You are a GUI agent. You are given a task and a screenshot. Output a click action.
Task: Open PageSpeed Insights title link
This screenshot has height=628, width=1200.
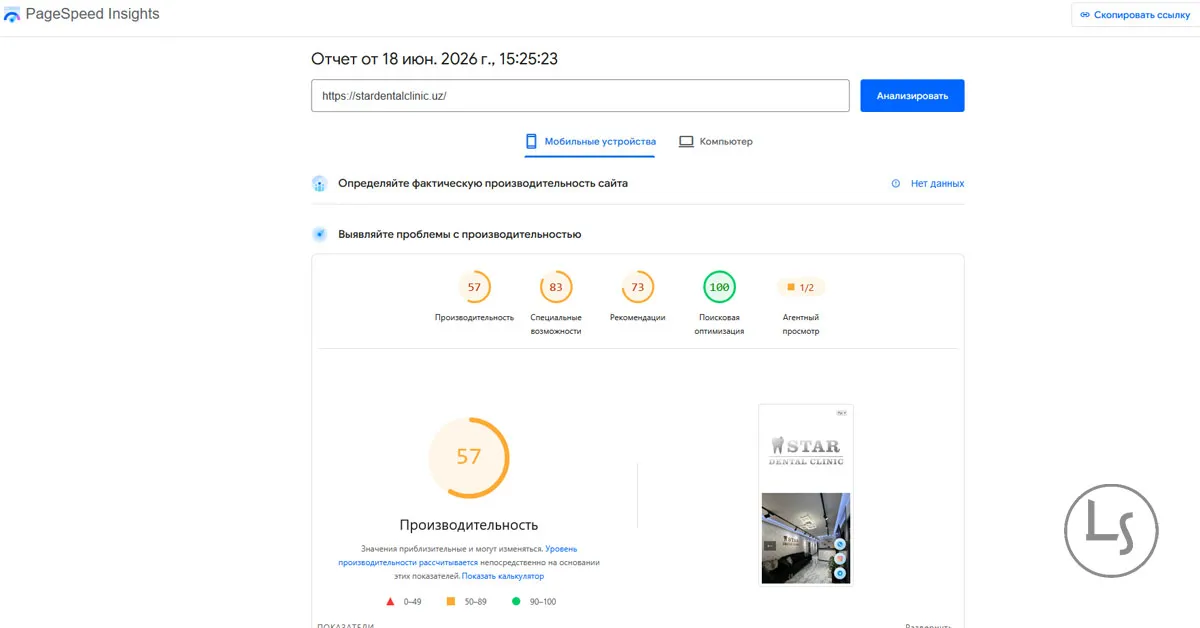[92, 15]
